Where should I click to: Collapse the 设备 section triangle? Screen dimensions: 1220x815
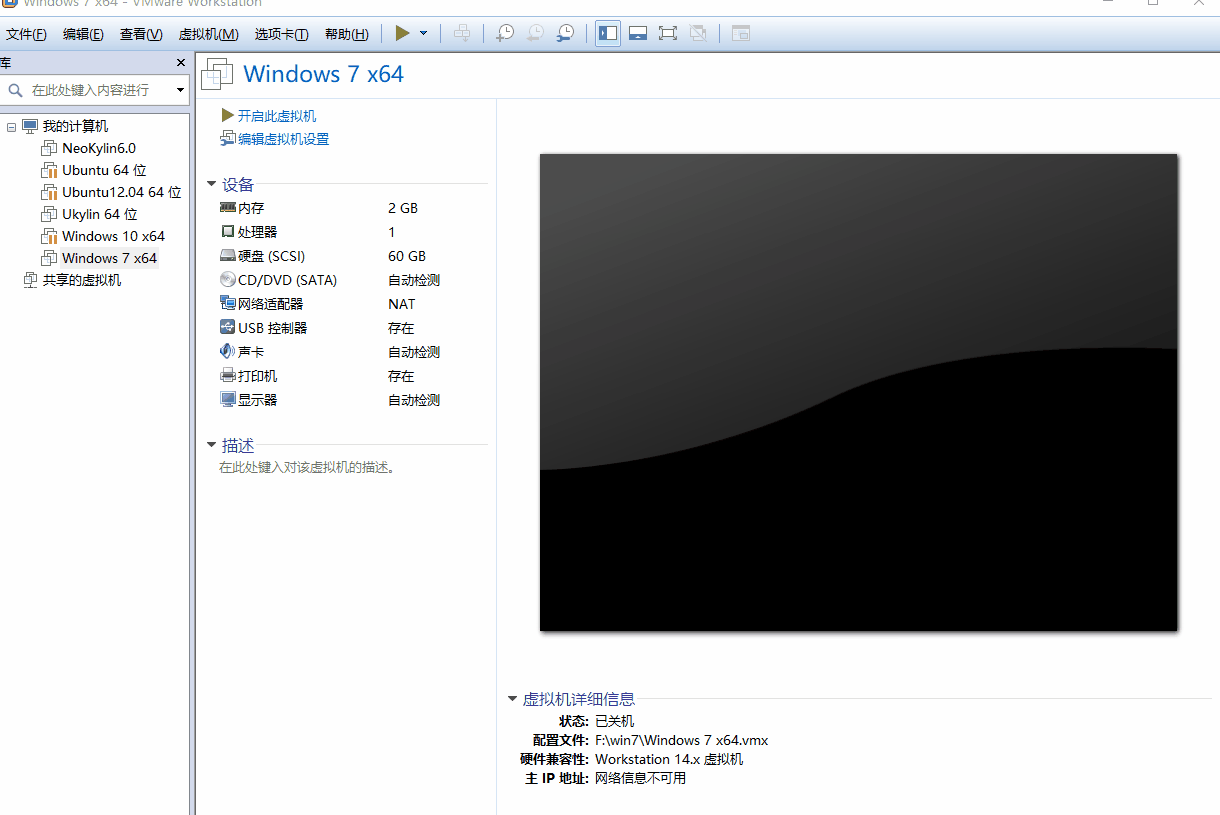[x=211, y=184]
